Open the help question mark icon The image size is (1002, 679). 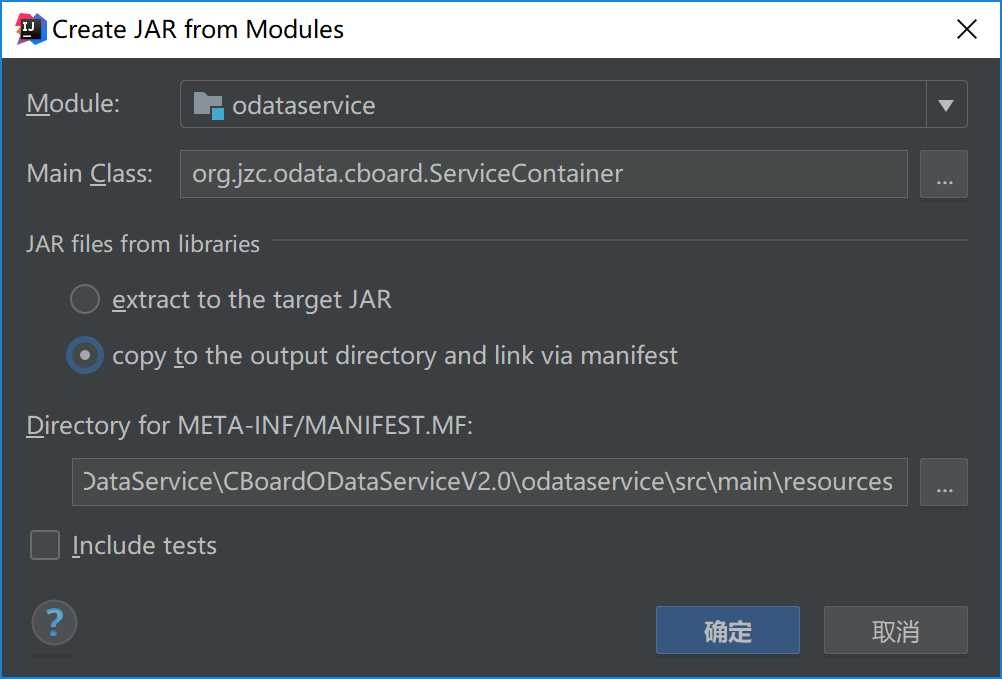coord(54,623)
